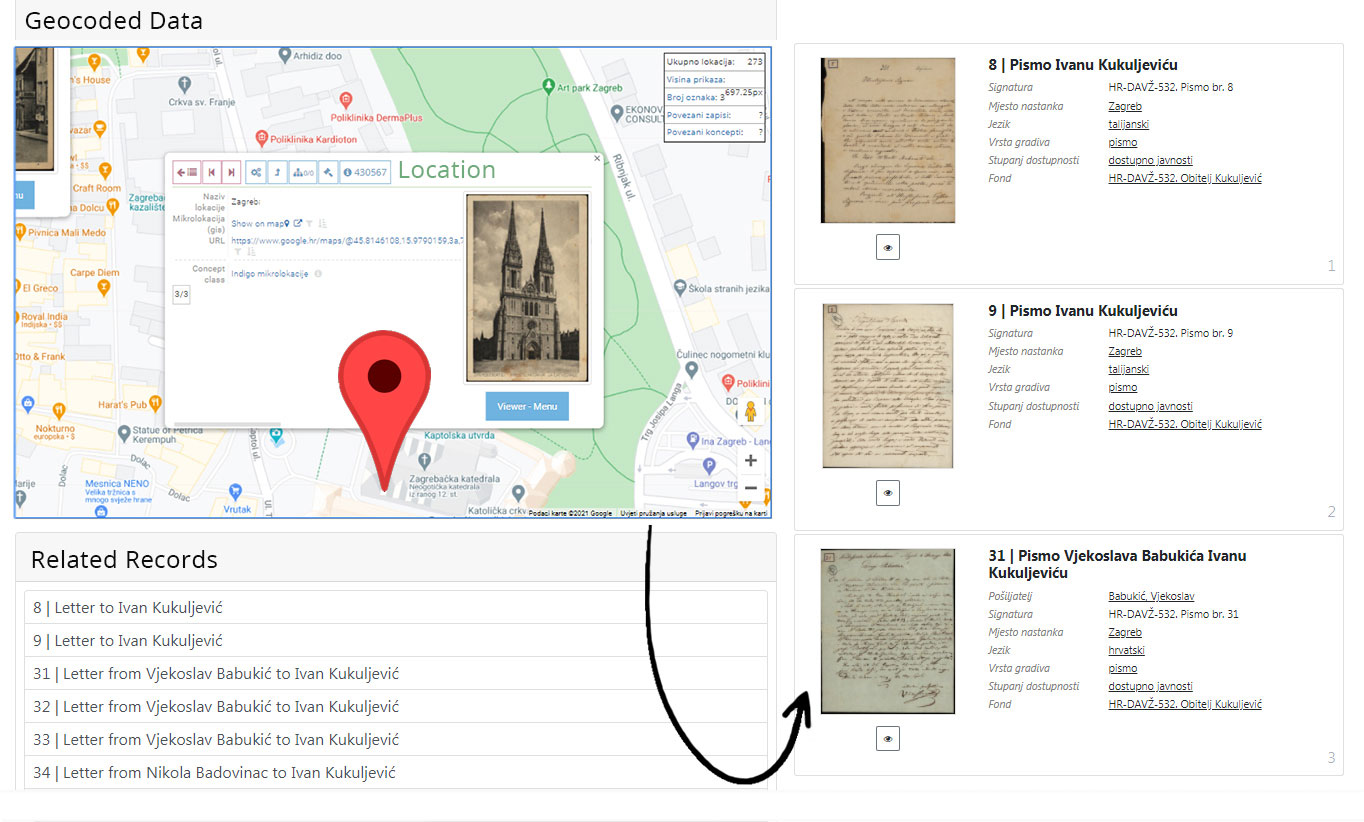Open the Google Maps URL link
The height and width of the screenshot is (822, 1364).
pyautogui.click(x=347, y=241)
